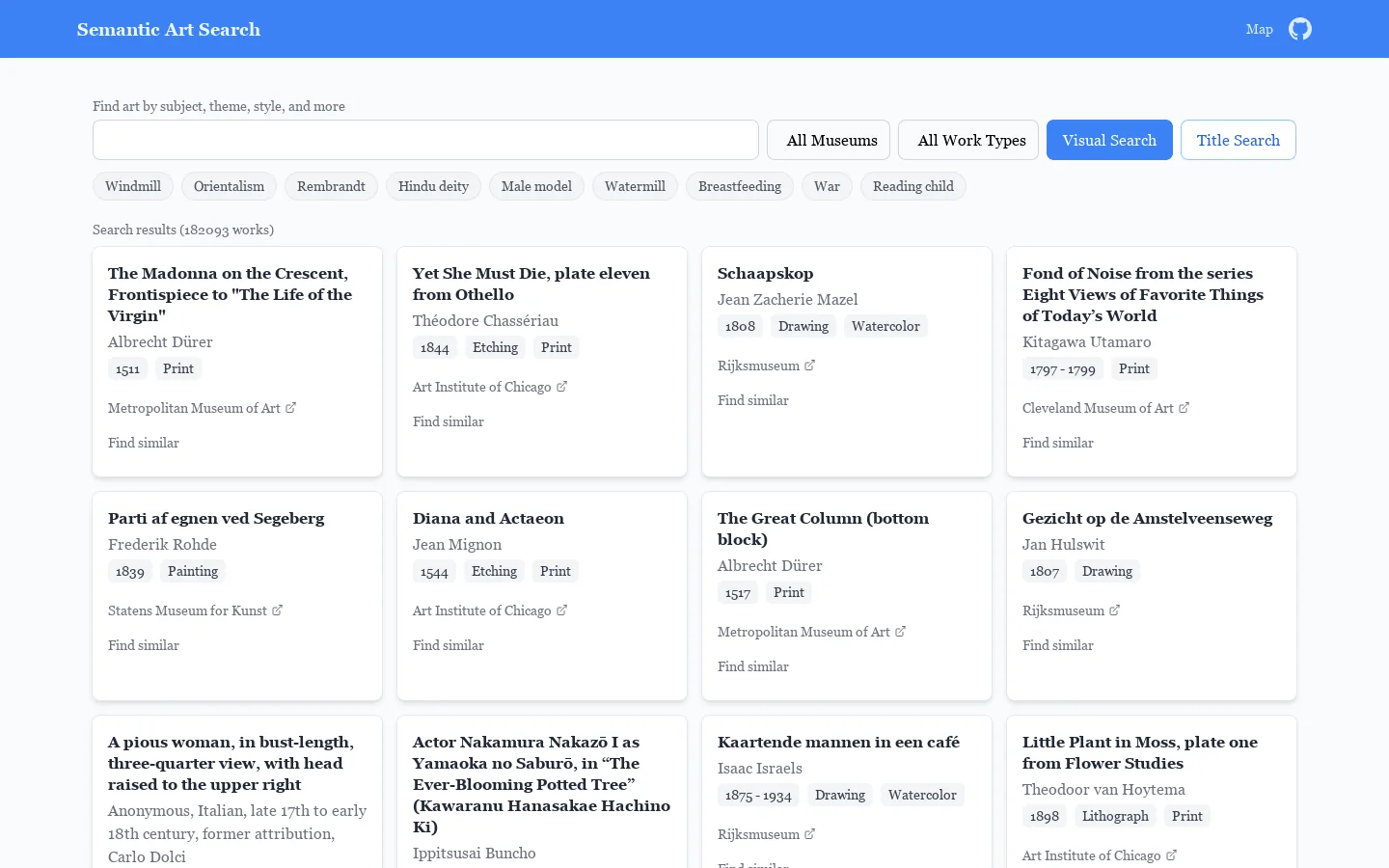
Task: Select the Hindu deity suggestion chip
Action: (433, 186)
